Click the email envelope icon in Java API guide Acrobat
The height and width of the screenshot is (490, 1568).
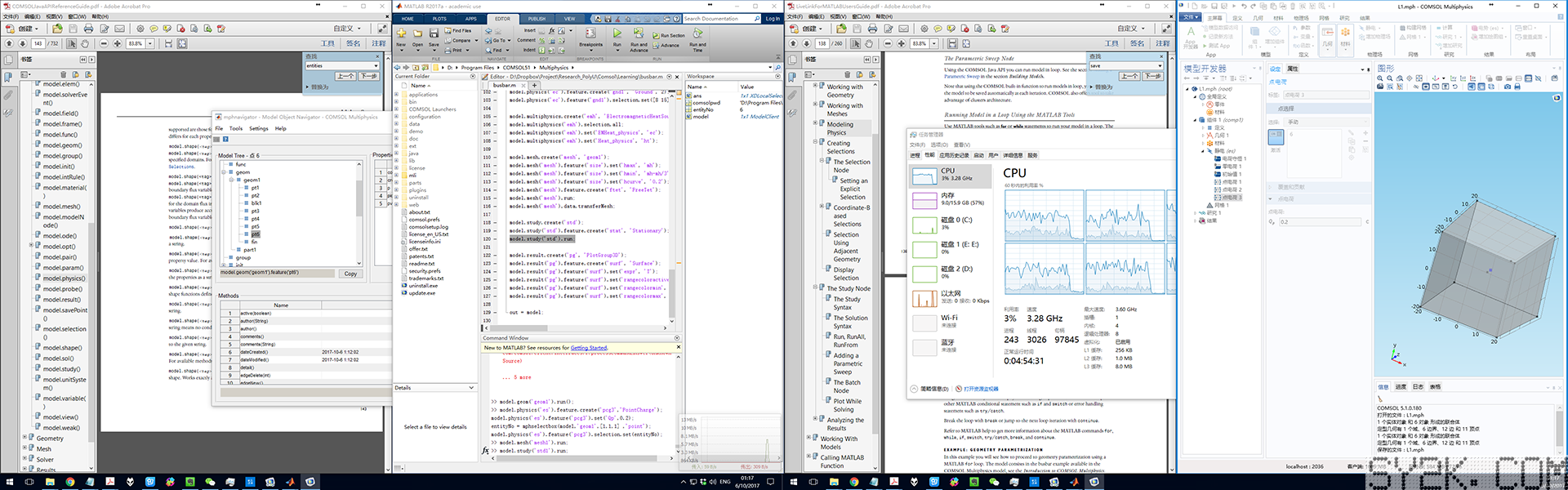(118, 29)
